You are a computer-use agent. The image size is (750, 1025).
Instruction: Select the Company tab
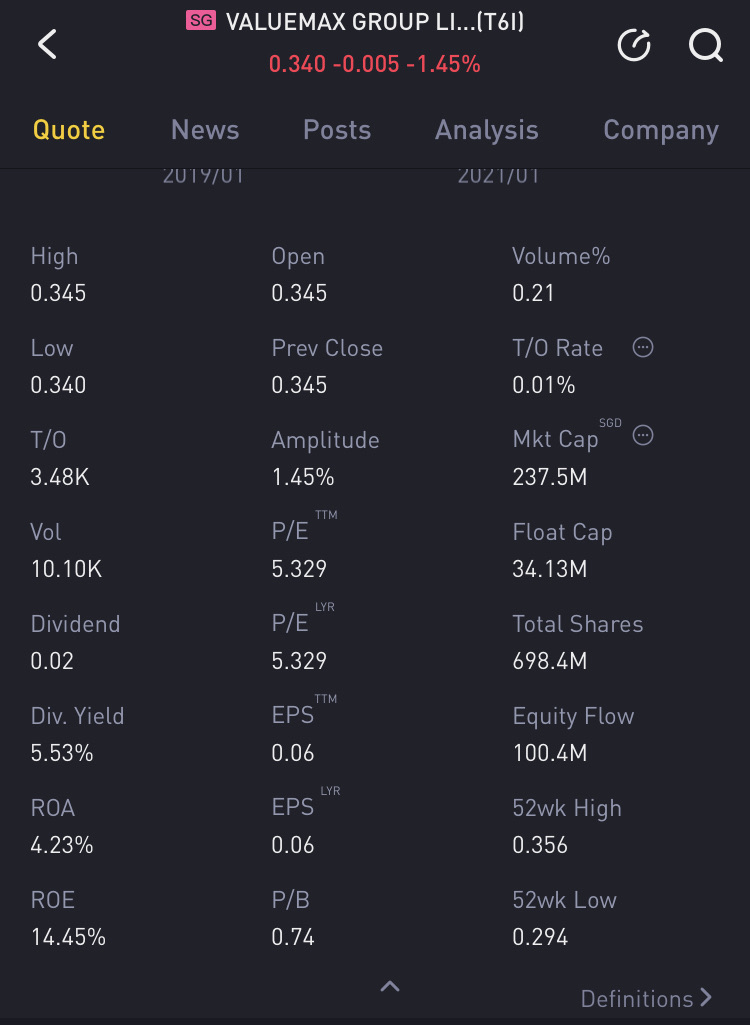pyautogui.click(x=660, y=130)
